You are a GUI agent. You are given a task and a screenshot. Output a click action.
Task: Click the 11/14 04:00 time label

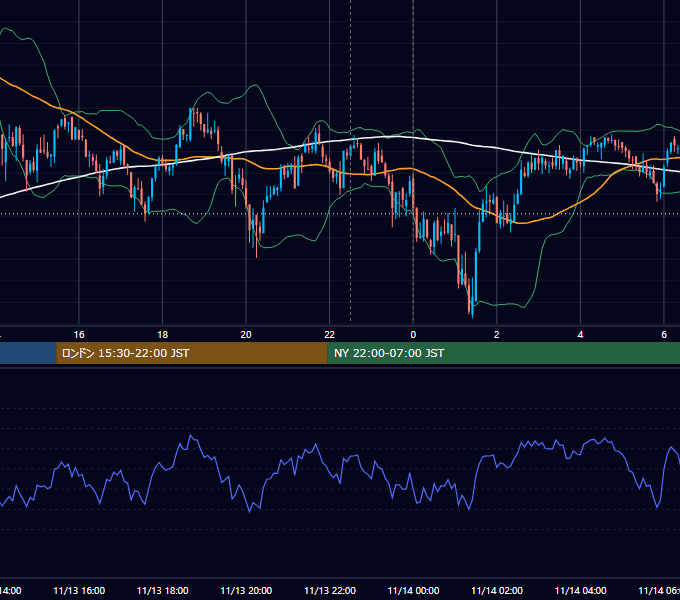(580, 590)
